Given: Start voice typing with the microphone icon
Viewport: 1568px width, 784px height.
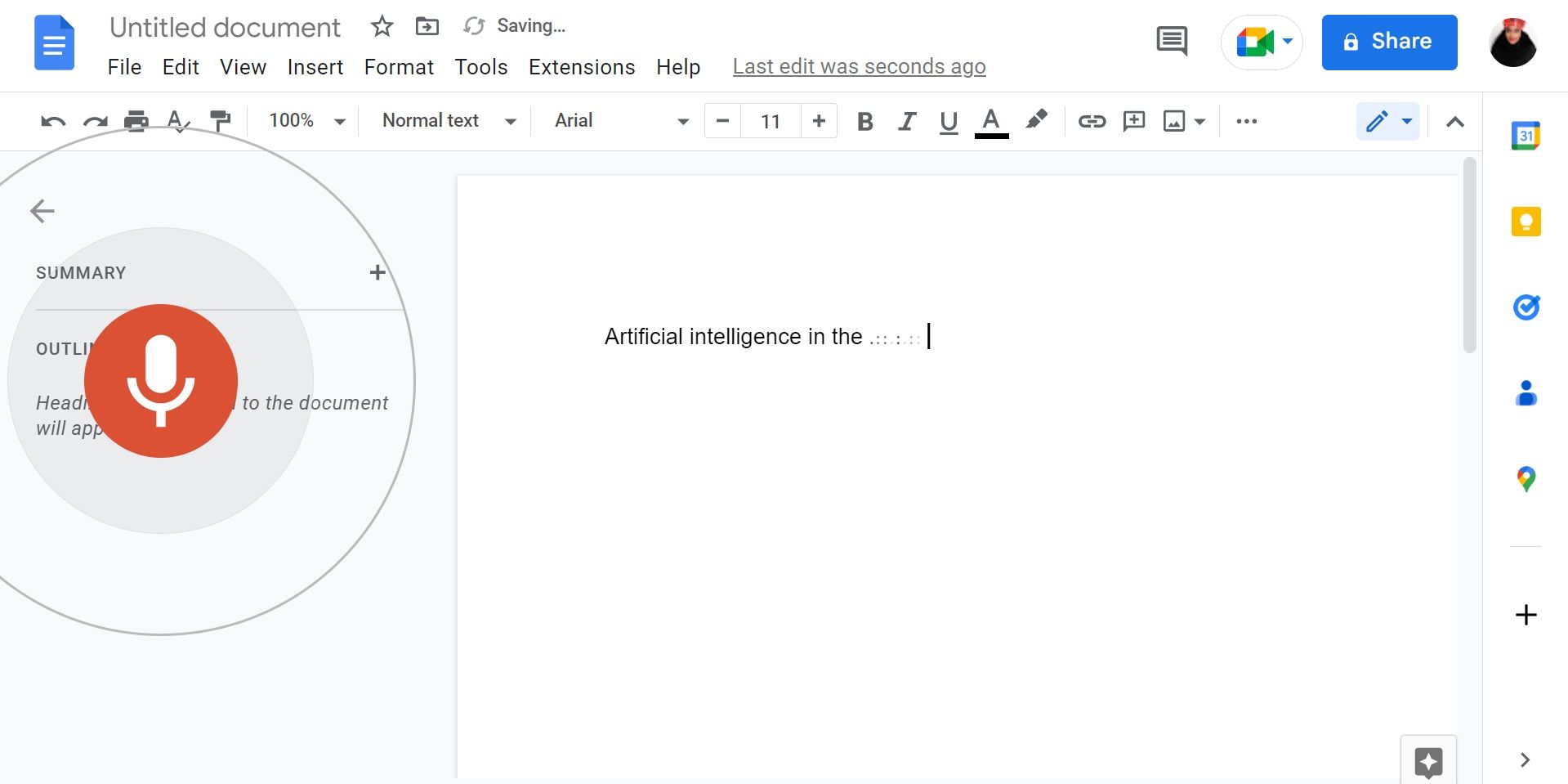Looking at the screenshot, I should coord(160,380).
